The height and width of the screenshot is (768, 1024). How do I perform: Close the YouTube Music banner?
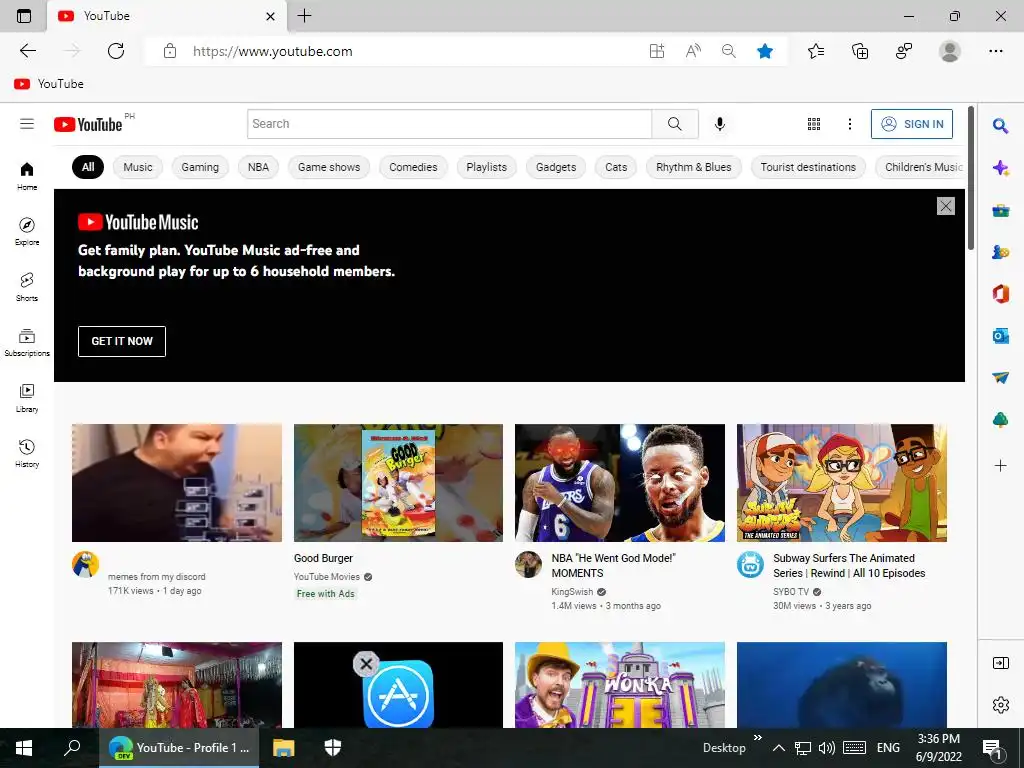(946, 206)
